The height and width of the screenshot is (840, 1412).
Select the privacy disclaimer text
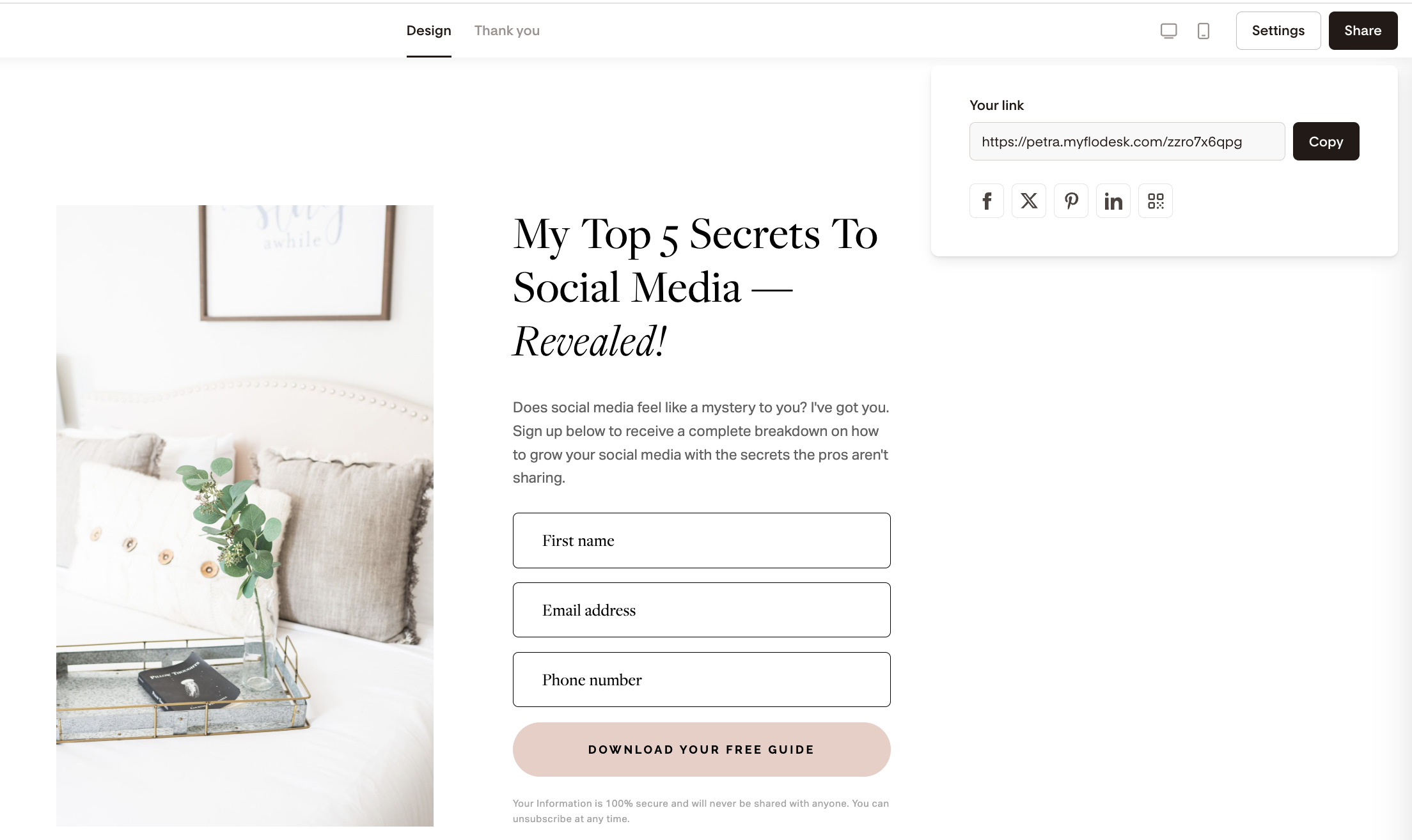(x=701, y=811)
